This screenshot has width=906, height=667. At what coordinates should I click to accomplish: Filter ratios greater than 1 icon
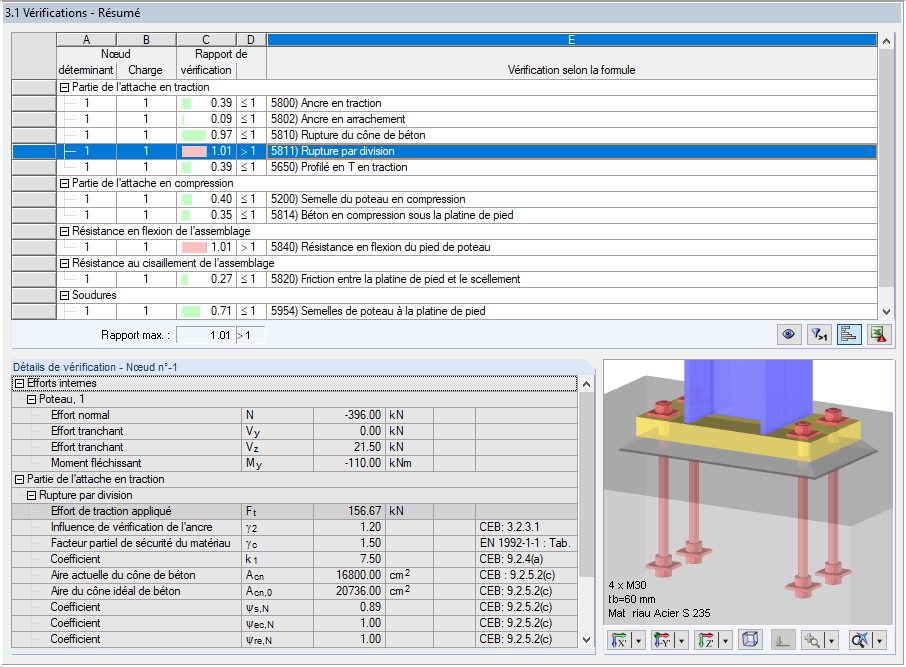[819, 335]
